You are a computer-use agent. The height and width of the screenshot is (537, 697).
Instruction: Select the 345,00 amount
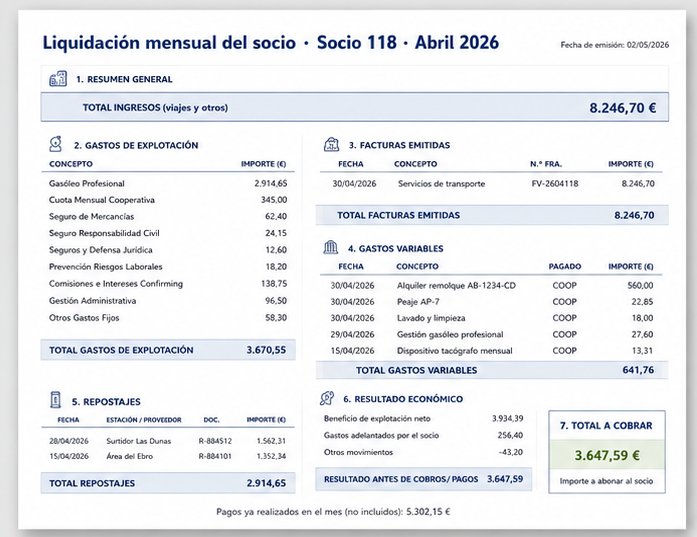point(274,200)
